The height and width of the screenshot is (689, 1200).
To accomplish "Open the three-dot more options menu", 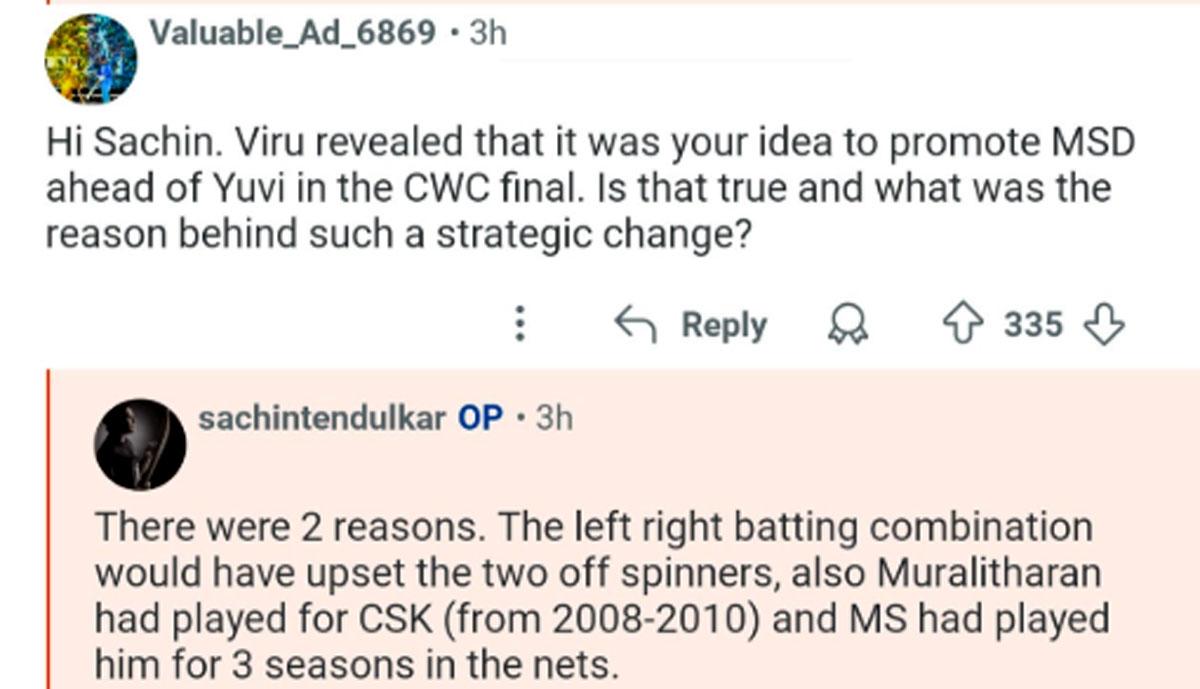I will click(520, 324).
